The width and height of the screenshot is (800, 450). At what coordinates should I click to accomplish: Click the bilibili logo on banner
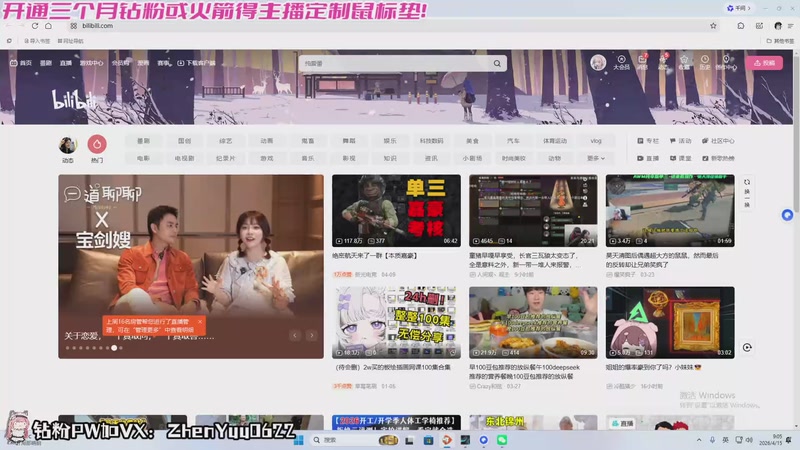[74, 99]
